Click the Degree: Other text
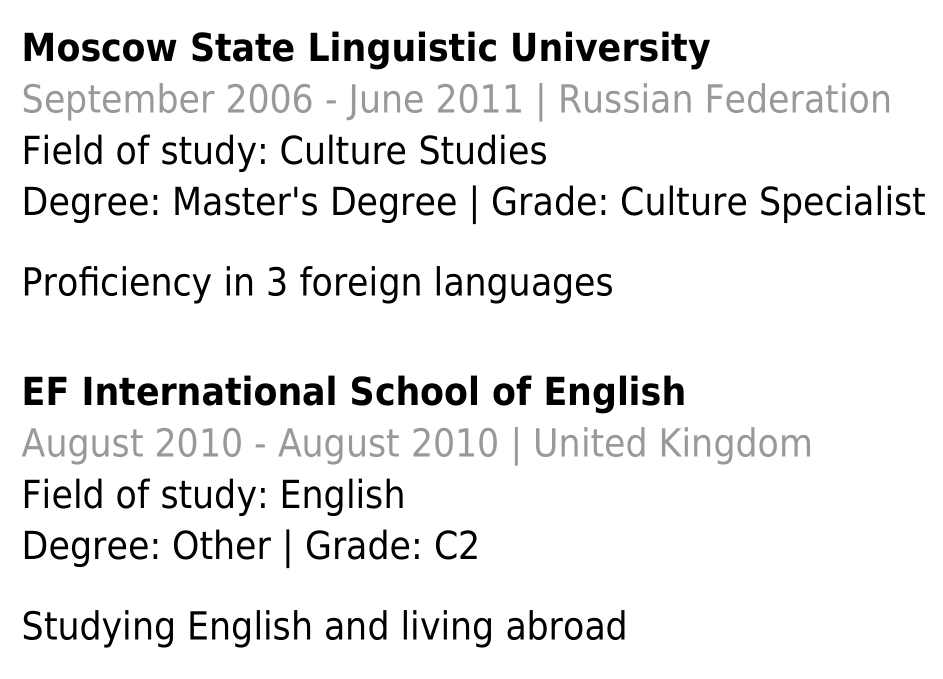Screen dimensions: 943x679 click(146, 546)
